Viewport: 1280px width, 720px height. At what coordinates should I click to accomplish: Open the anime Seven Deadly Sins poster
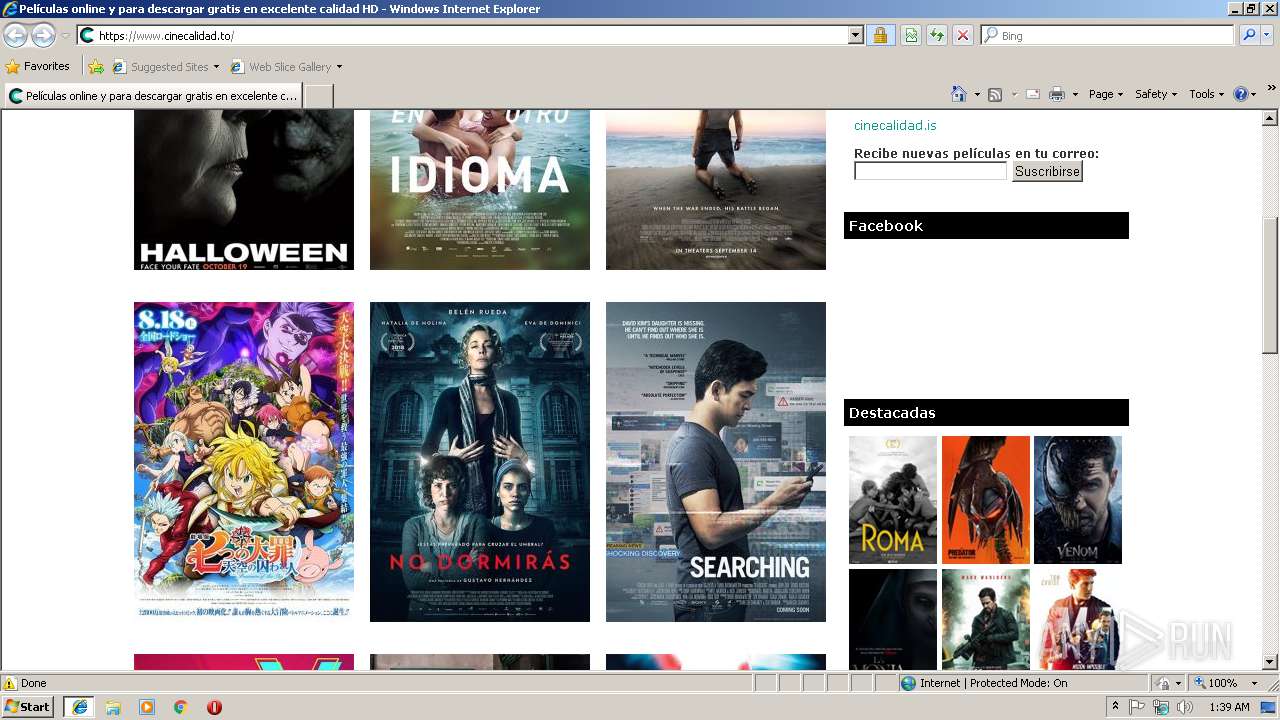pyautogui.click(x=244, y=462)
